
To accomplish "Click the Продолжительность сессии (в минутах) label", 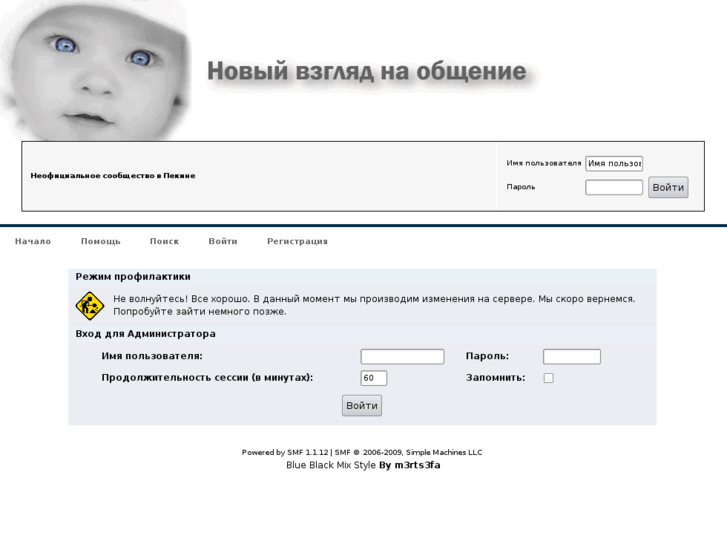I will pos(207,378).
